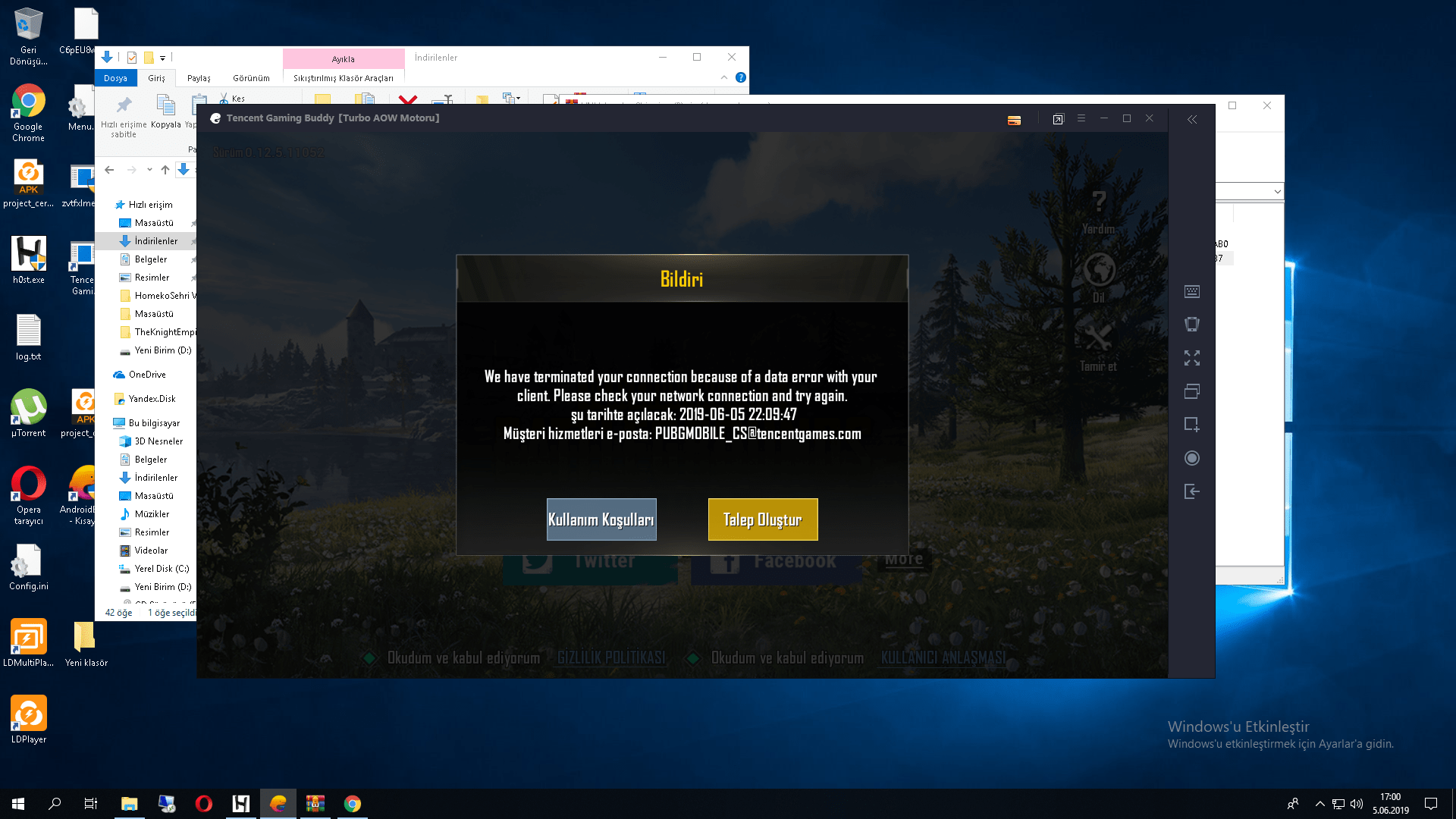1456x819 pixels.
Task: Select Bu bilgisayar in the navigation tree
Action: click(147, 423)
